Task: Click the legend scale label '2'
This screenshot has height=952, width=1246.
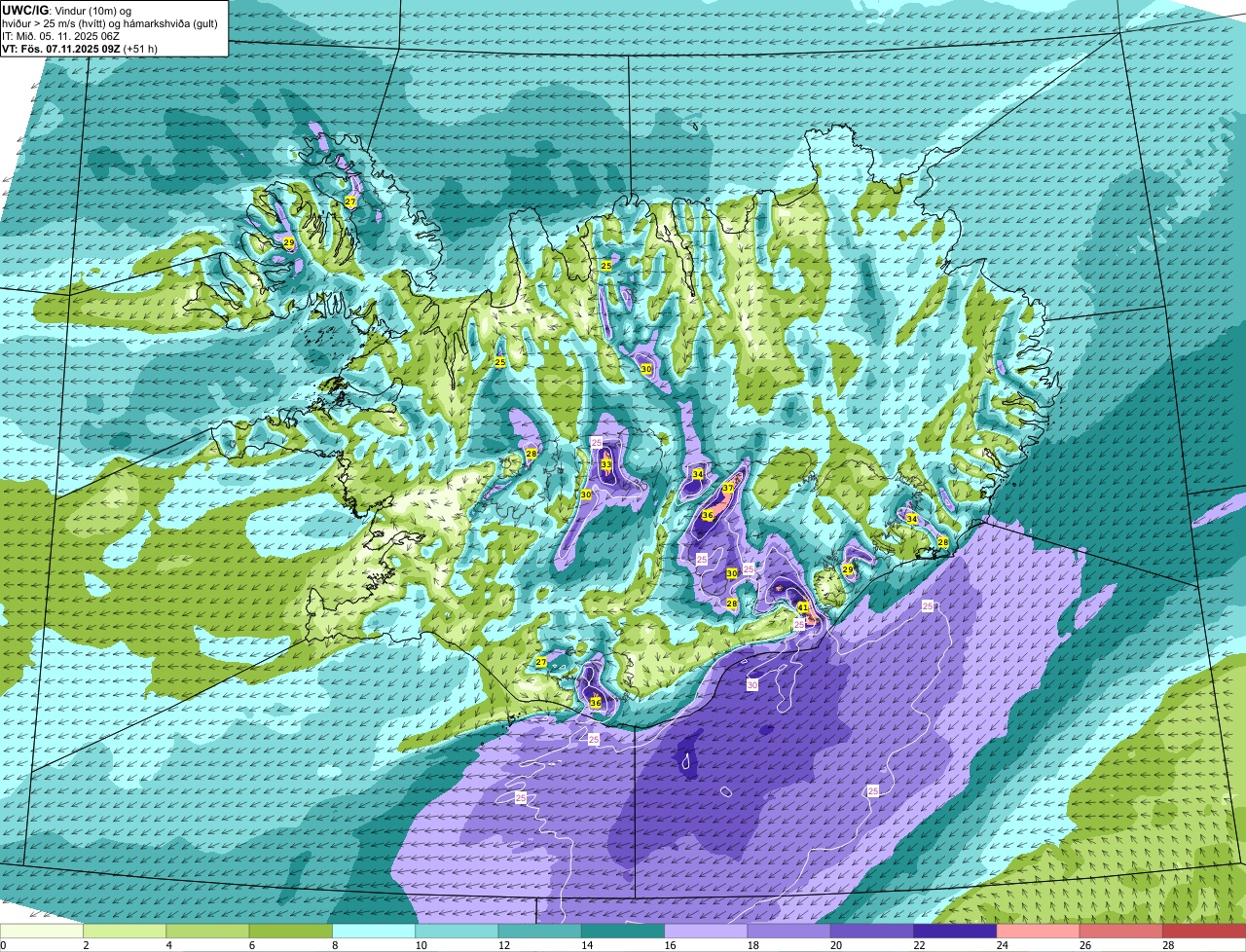Action: pyautogui.click(x=86, y=945)
